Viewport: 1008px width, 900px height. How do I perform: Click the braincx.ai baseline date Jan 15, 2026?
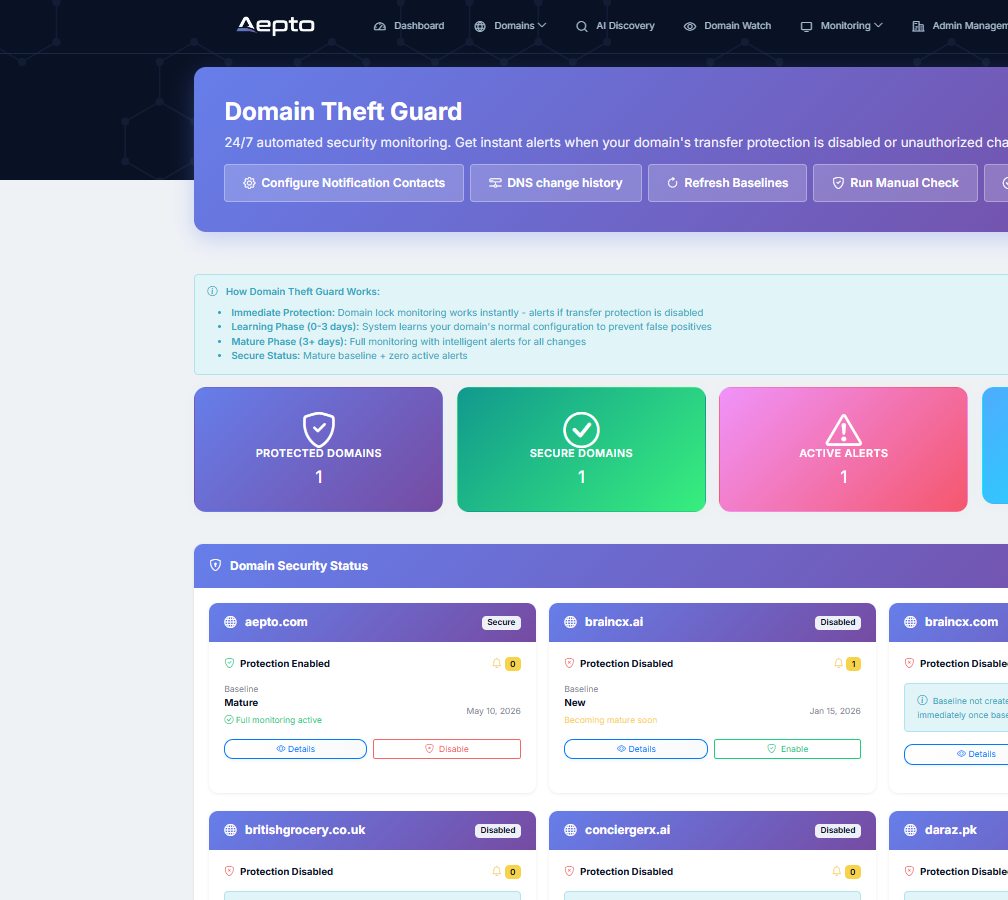click(835, 711)
